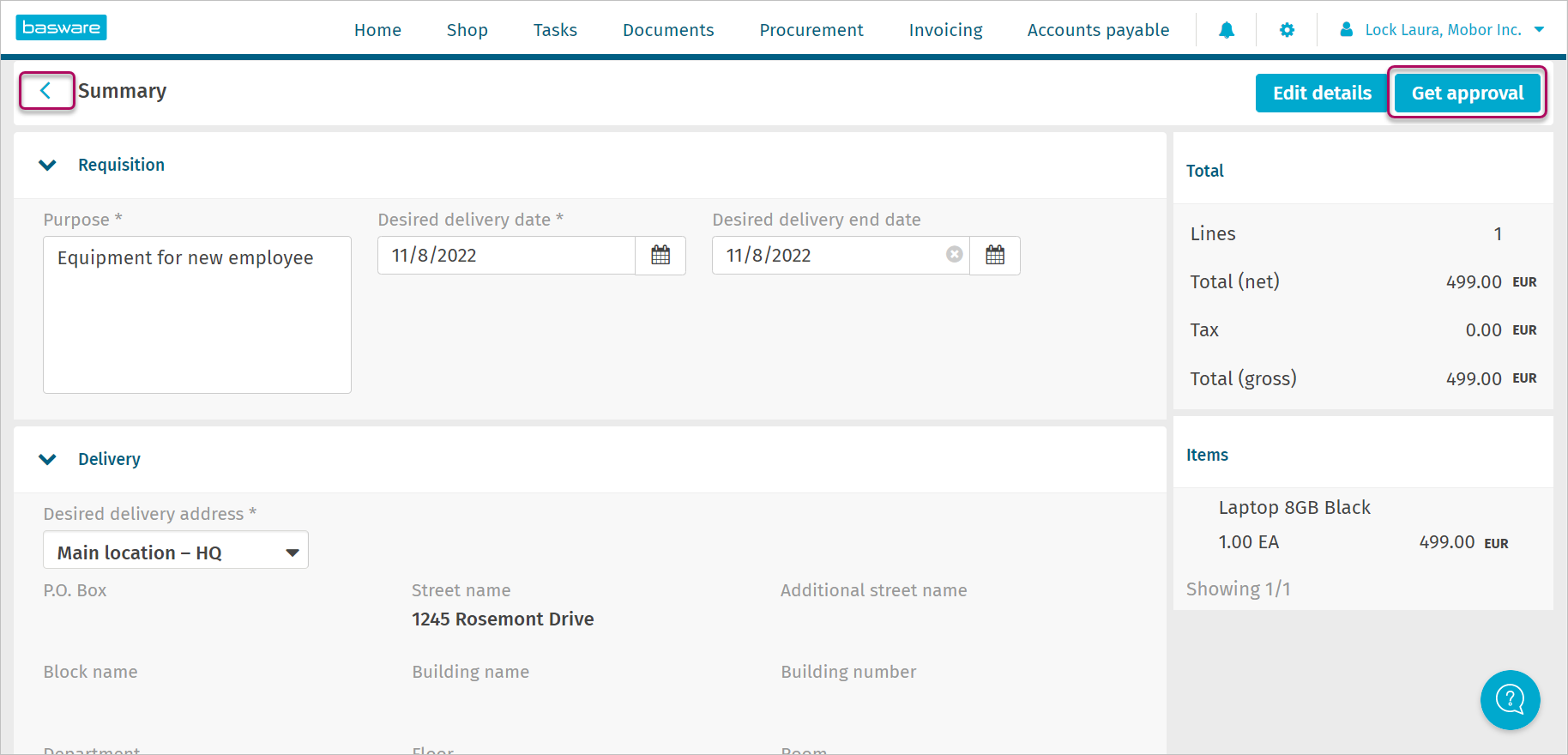Open the help chat bubble
The width and height of the screenshot is (1568, 755).
click(1510, 699)
